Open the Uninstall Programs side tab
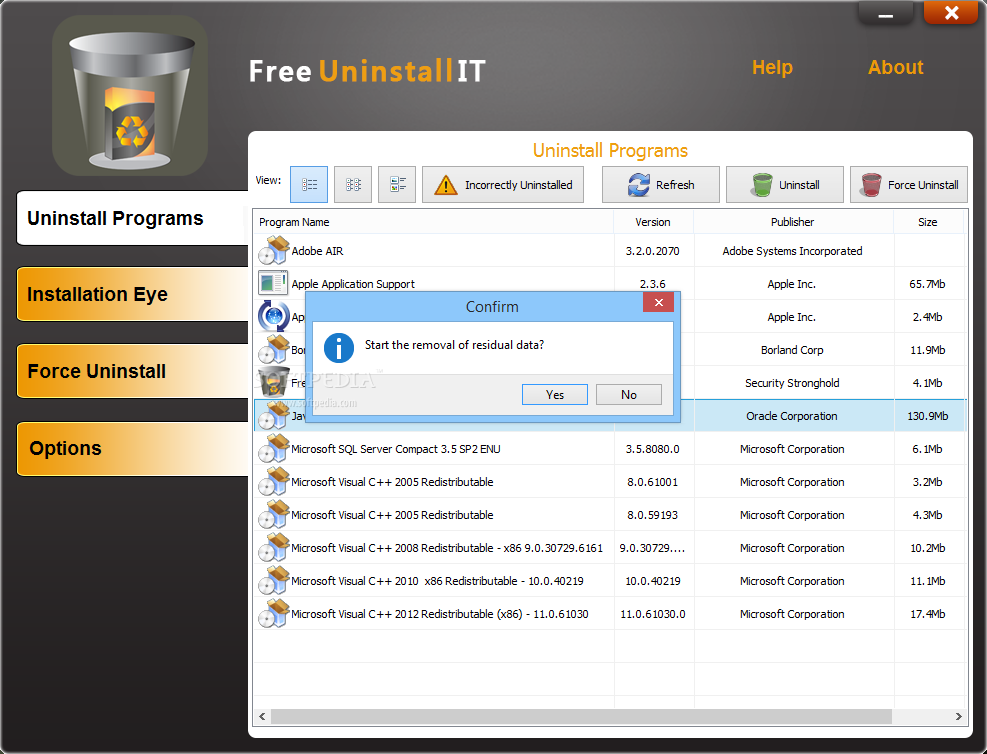This screenshot has width=987, height=754. pos(132,218)
